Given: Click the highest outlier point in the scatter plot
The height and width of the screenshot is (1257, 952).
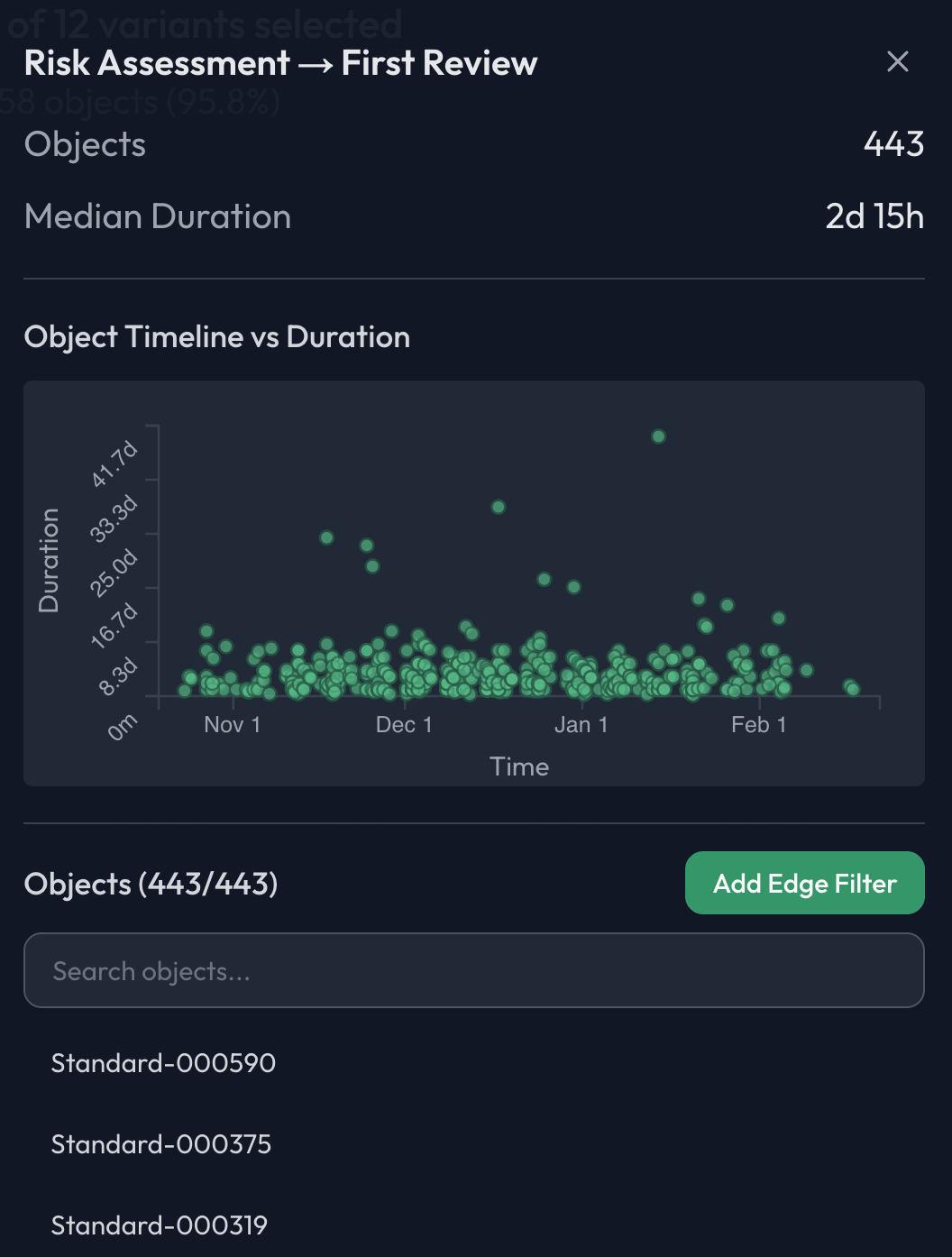Looking at the screenshot, I should coord(658,436).
